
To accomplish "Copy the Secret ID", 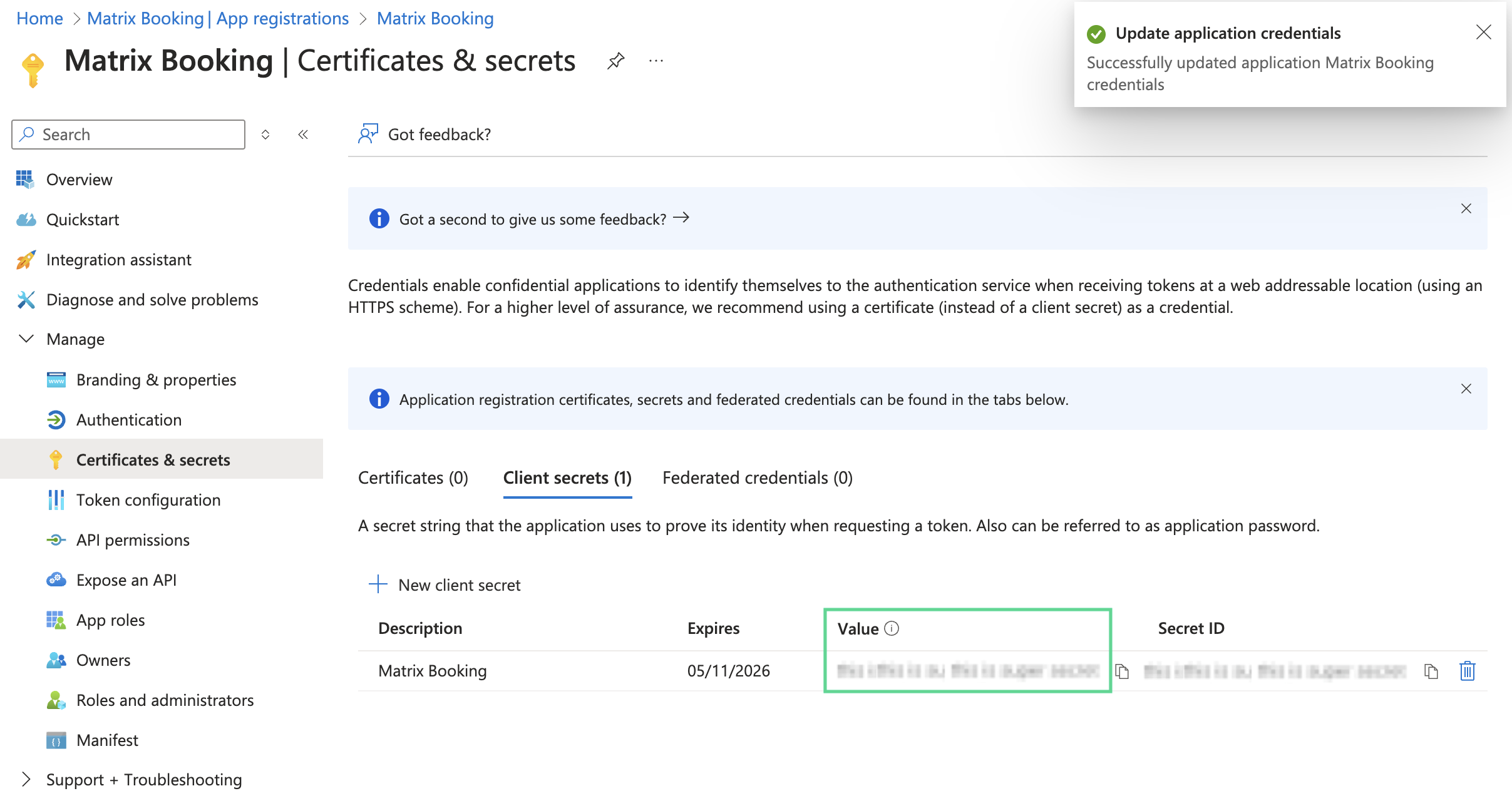I will pos(1431,671).
